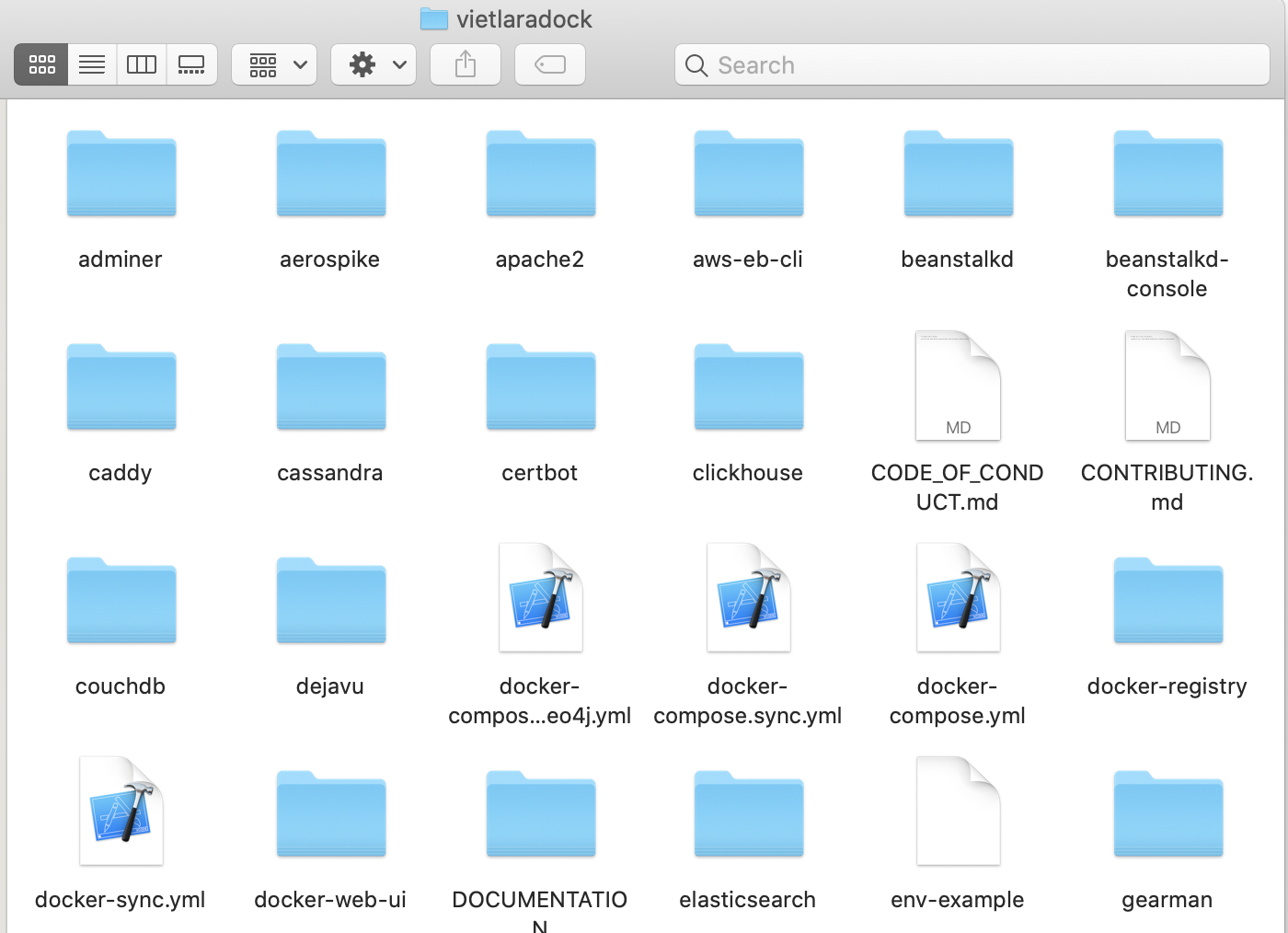Select the docker-compose.yml file icon
The image size is (1288, 933).
coord(958,597)
